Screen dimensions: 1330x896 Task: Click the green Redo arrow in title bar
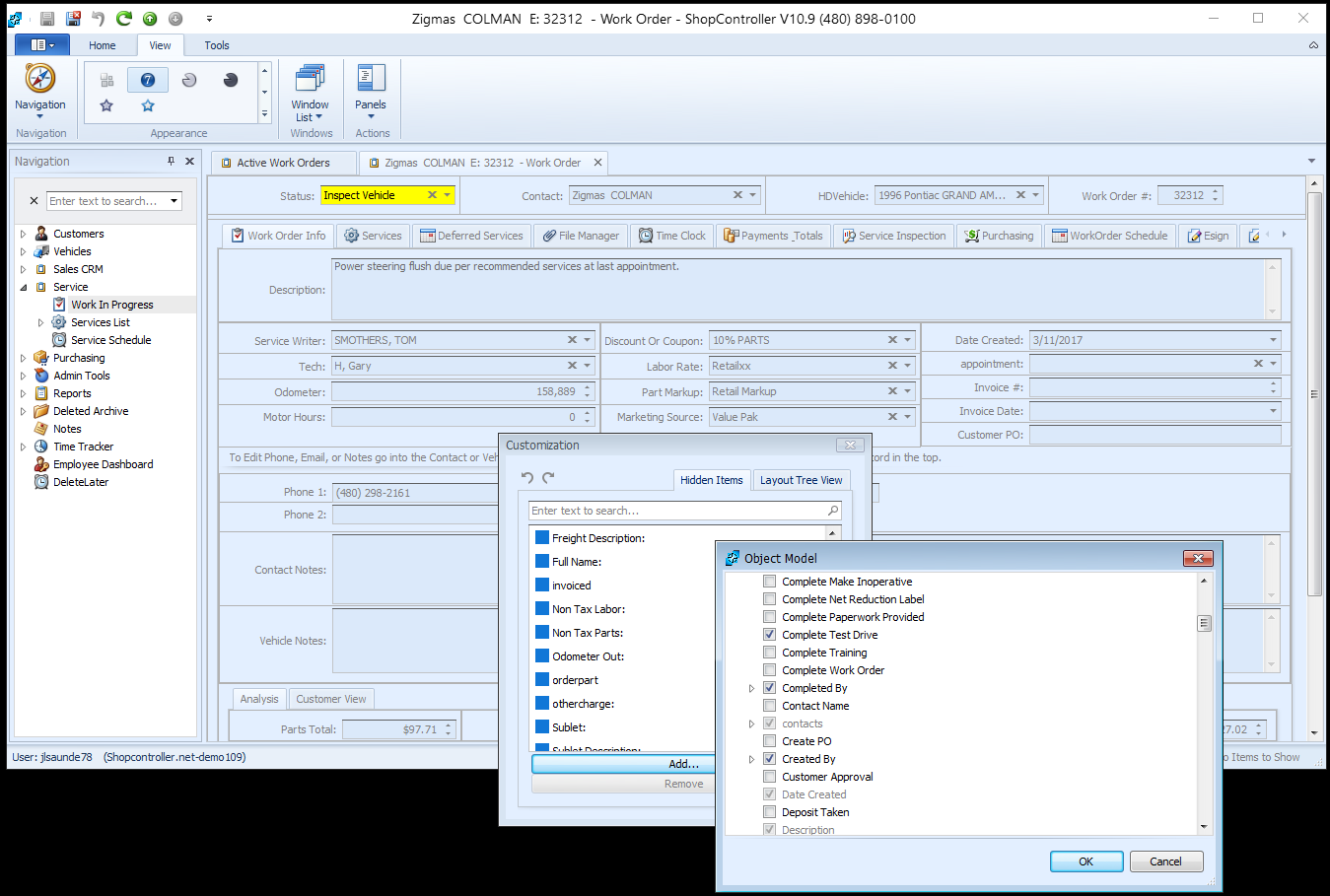point(124,19)
